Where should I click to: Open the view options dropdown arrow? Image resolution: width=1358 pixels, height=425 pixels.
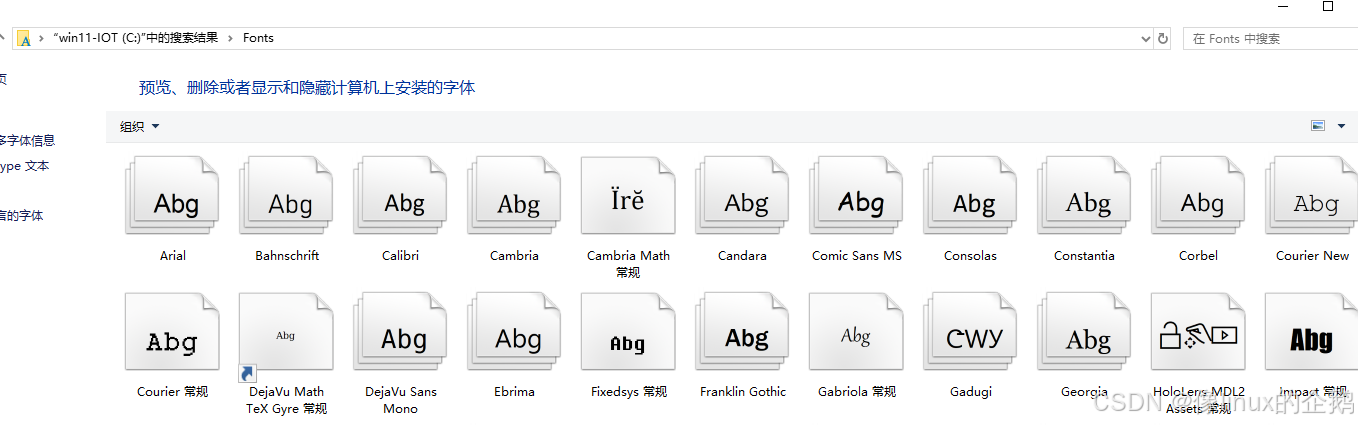1340,126
